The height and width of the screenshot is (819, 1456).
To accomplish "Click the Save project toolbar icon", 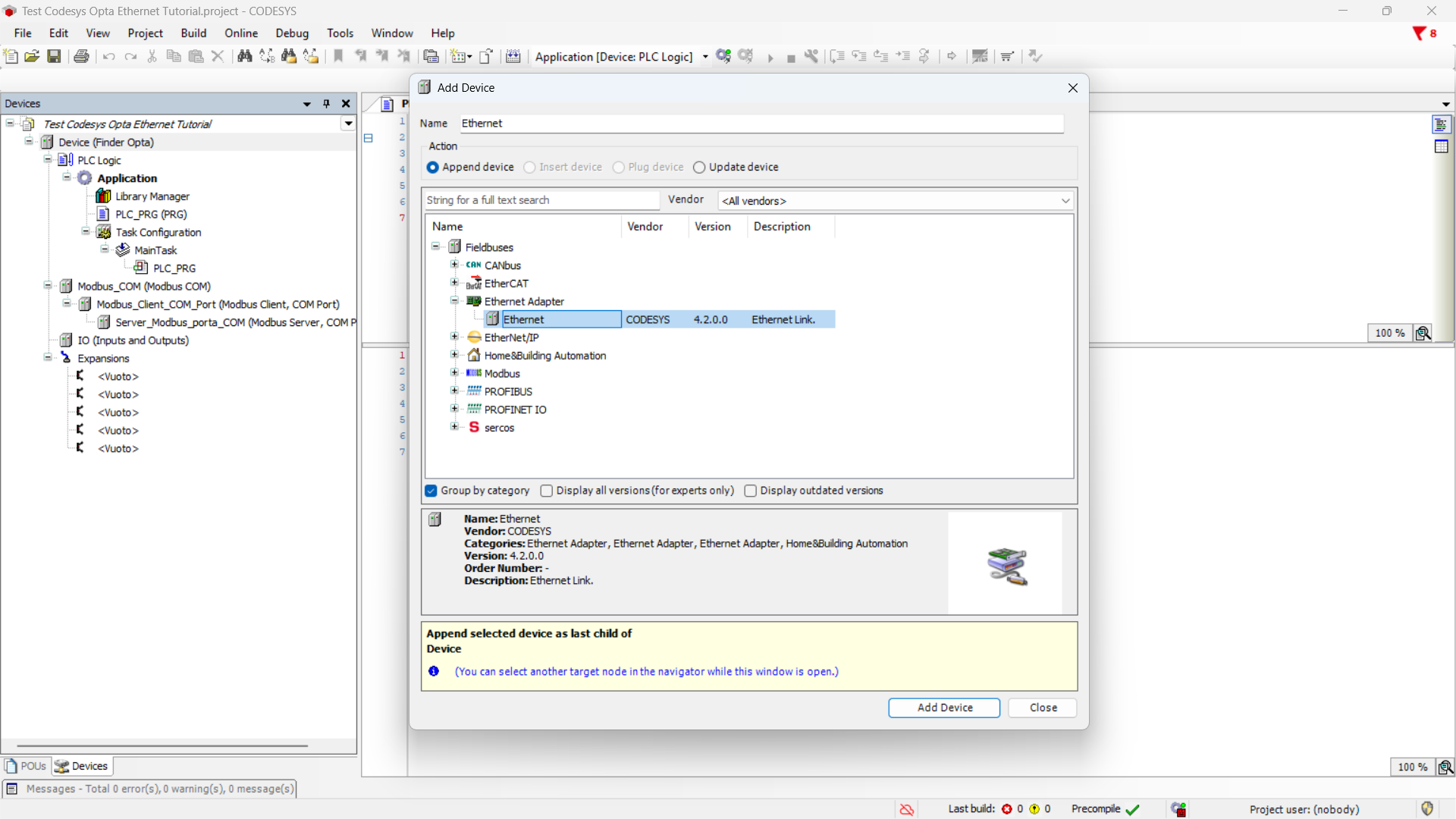I will click(x=54, y=56).
